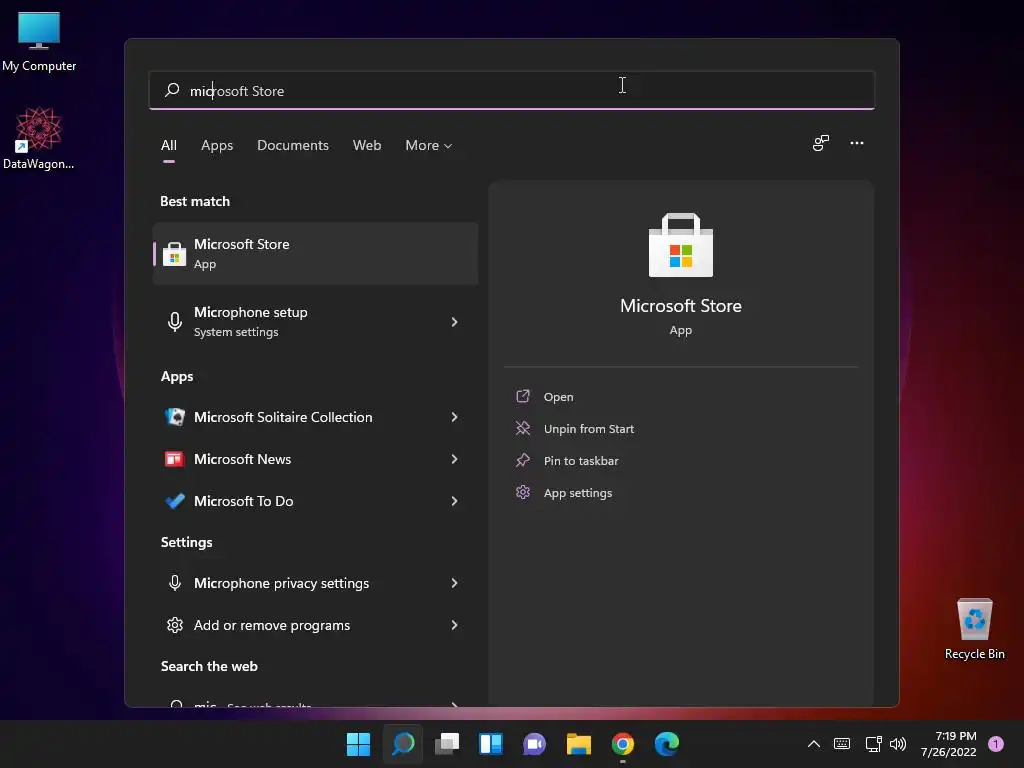The image size is (1024, 768).
Task: Open Widgets from the taskbar
Action: coord(490,744)
